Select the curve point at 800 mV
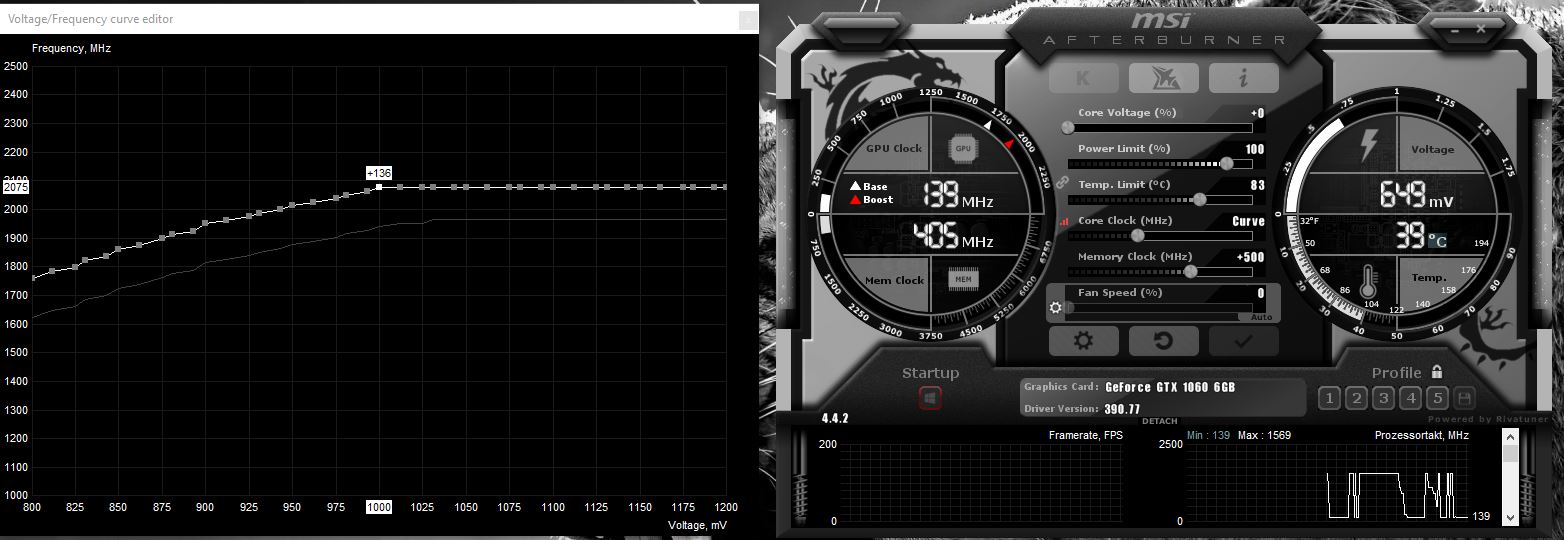The width and height of the screenshot is (1564, 540). pyautogui.click(x=33, y=277)
